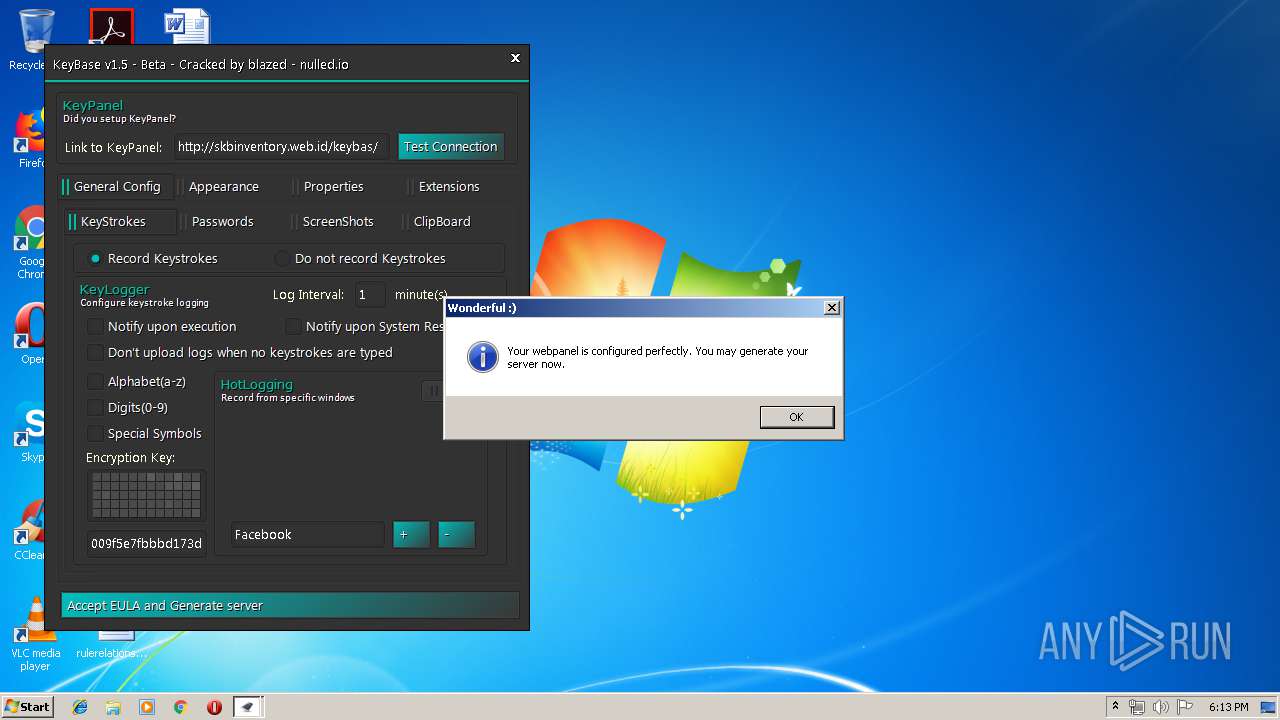Open the Adobe Acrobat desktop icon
The width and height of the screenshot is (1280, 720).
pos(111,27)
